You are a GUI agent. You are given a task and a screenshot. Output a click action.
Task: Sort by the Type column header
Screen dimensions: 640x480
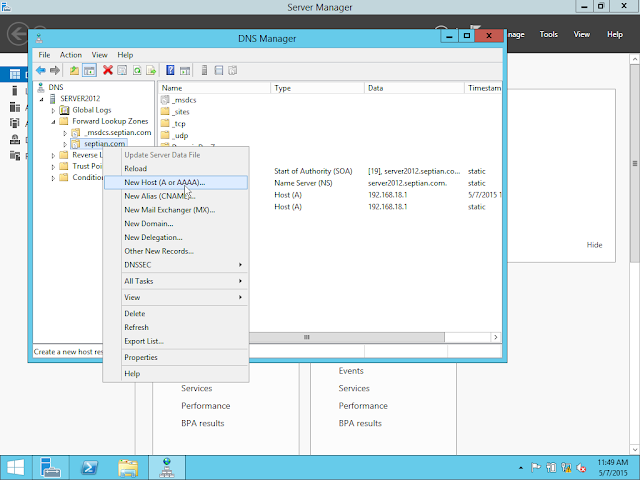pos(318,88)
